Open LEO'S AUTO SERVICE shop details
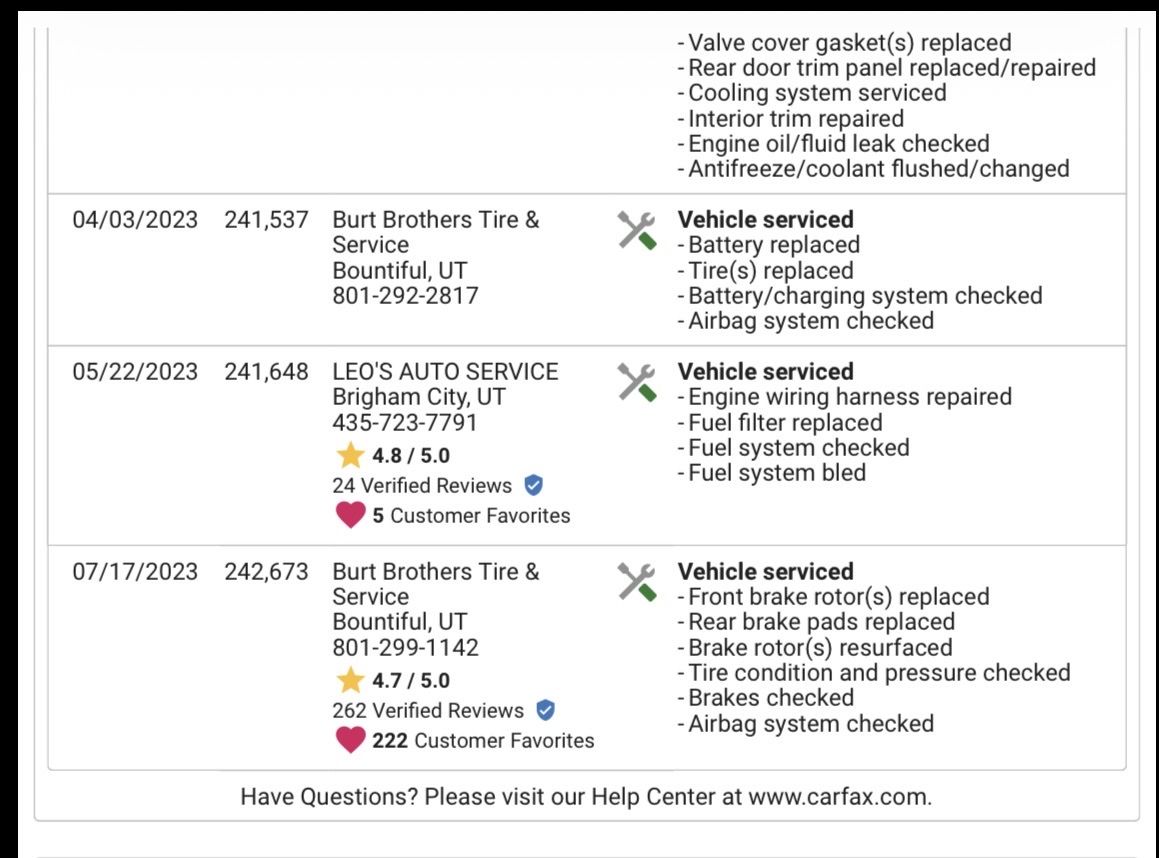 tap(445, 371)
